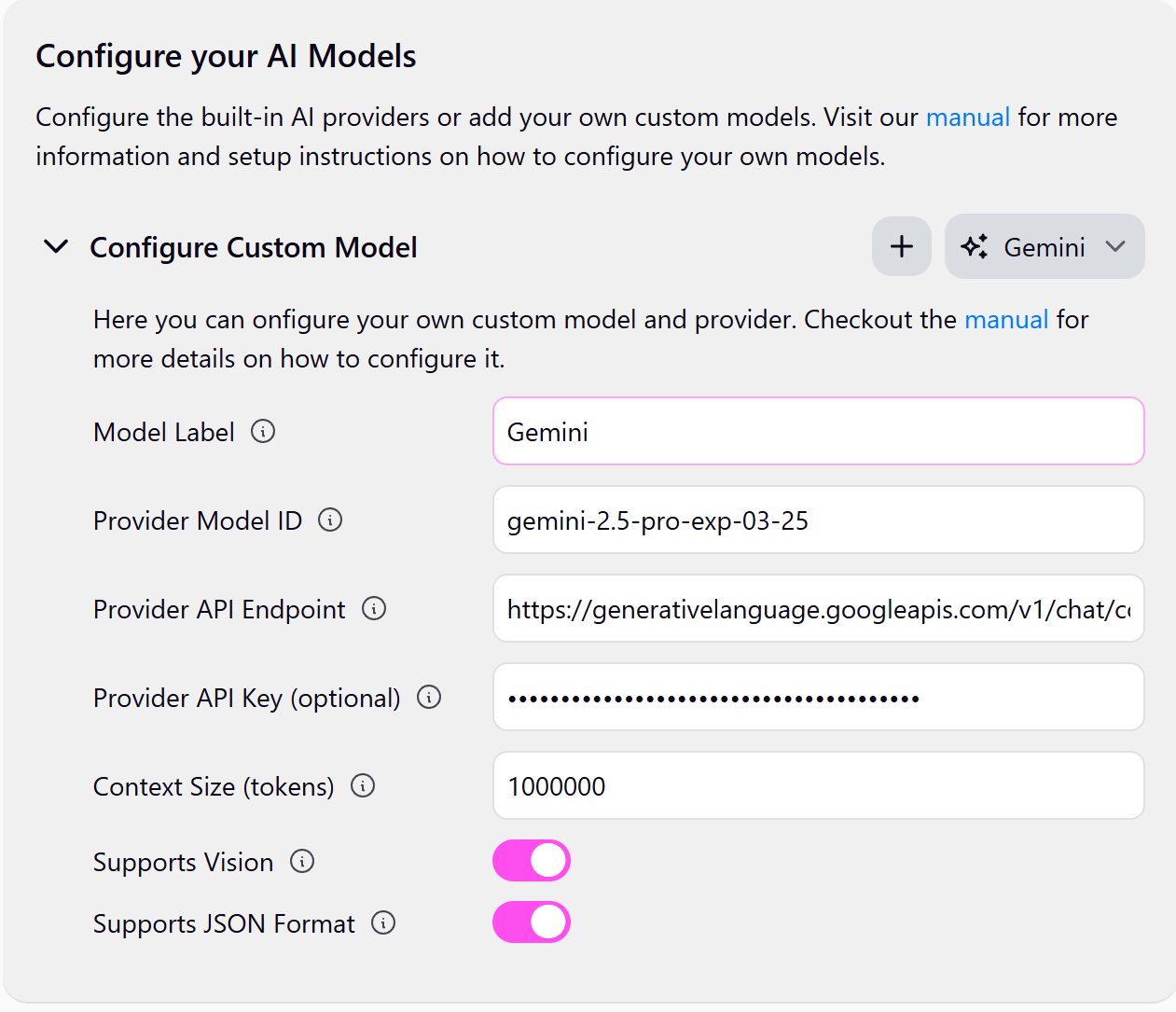Open the Gemini model selector dropdown
Image resolution: width=1176 pixels, height=1012 pixels.
click(1045, 246)
